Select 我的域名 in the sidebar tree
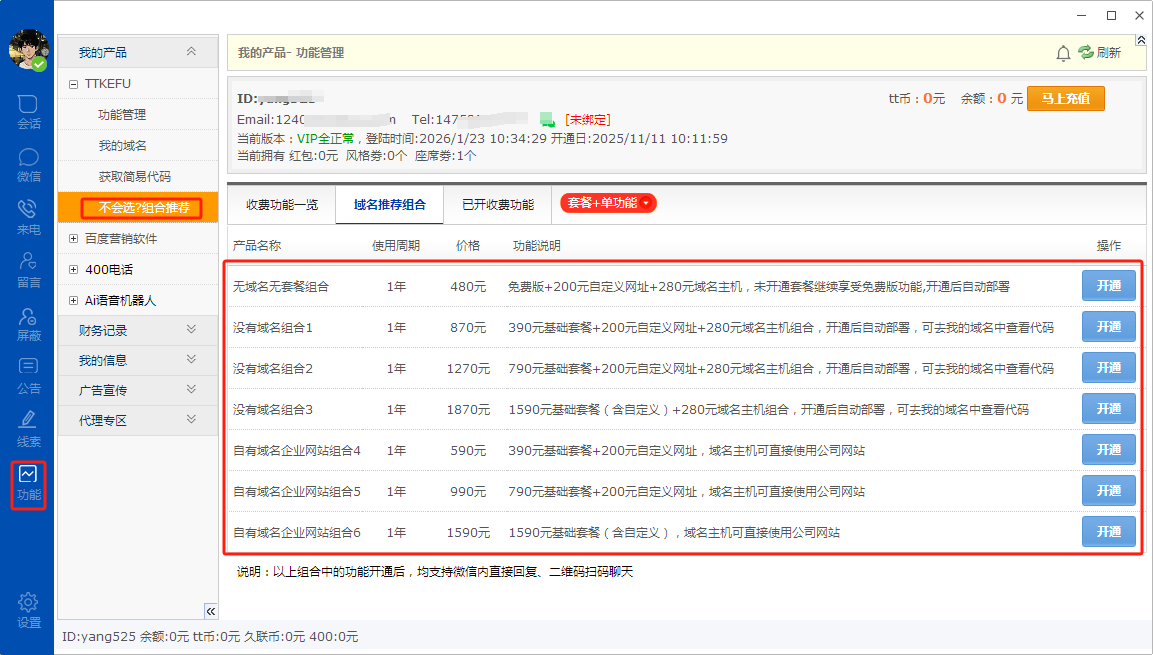The height and width of the screenshot is (655, 1153). tap(122, 146)
